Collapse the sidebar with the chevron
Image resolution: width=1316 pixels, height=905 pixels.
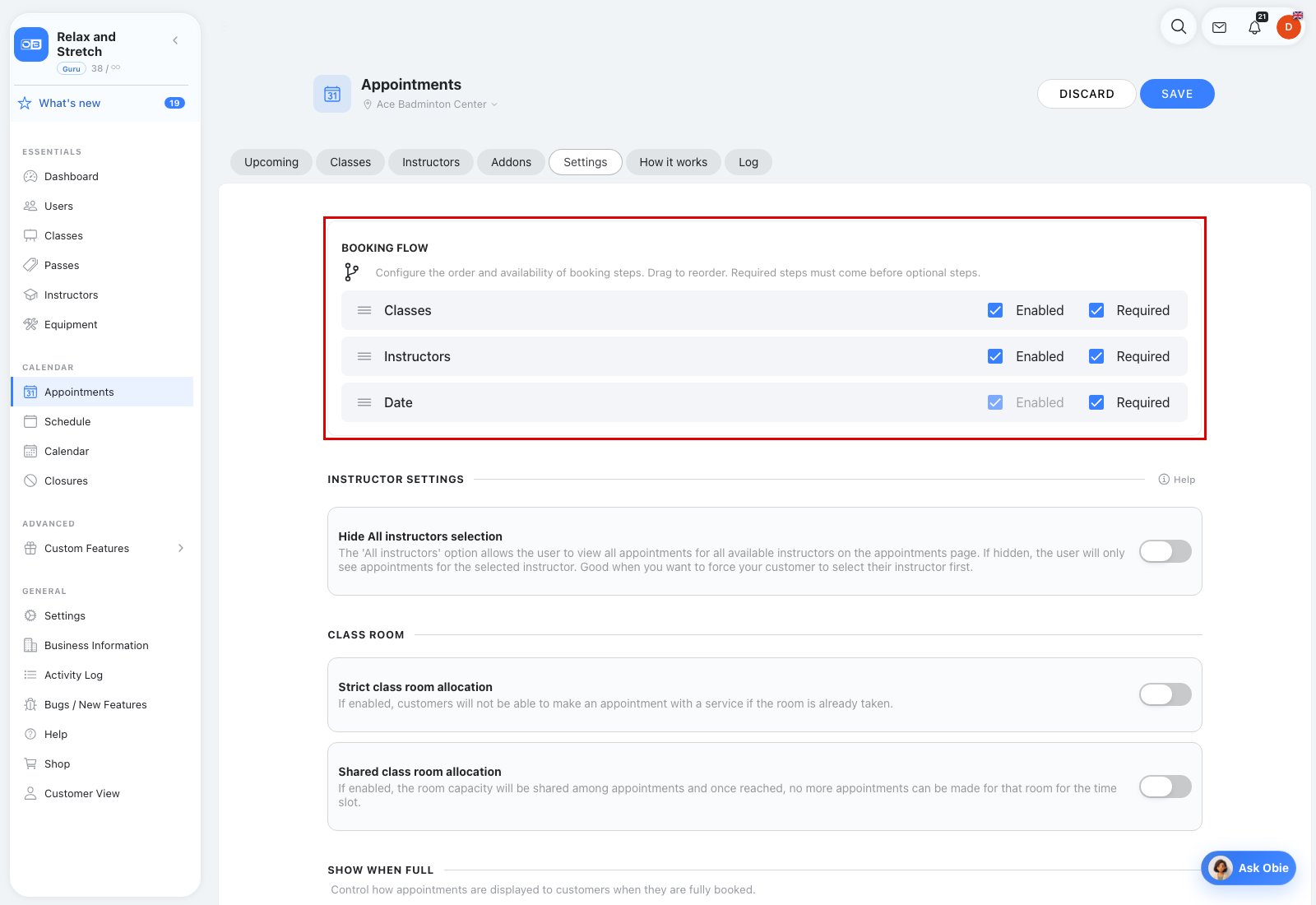[x=175, y=40]
